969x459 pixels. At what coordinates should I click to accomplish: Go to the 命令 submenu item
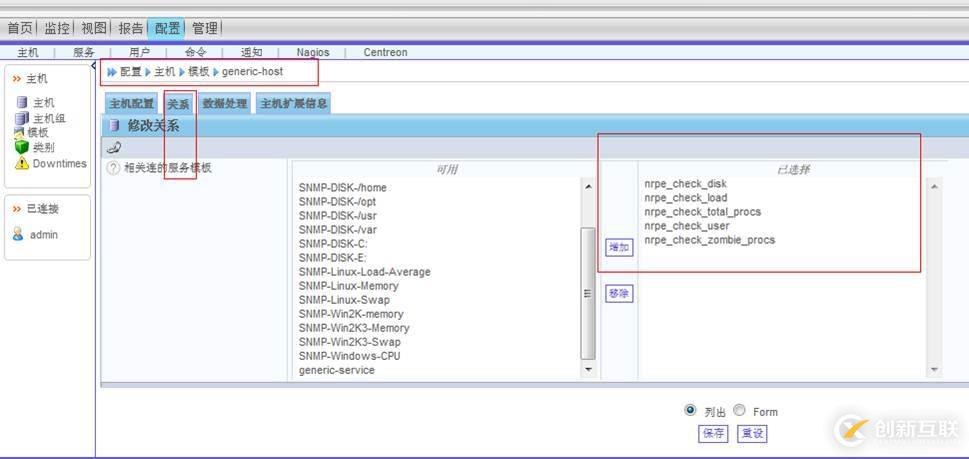point(195,53)
